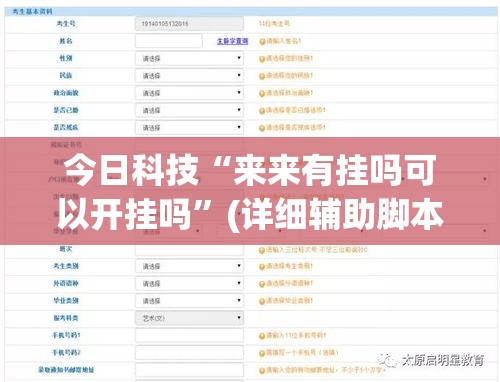Image resolution: width=500 pixels, height=382 pixels.
Task: Click the hint icon beside the mailing address row
Action: pyautogui.click(x=262, y=371)
